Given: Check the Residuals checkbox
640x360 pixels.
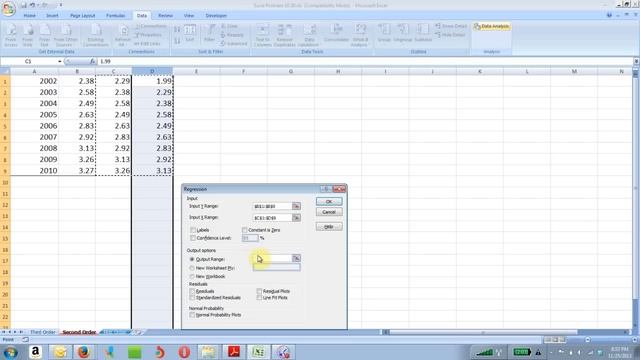Looking at the screenshot, I should point(192,291).
